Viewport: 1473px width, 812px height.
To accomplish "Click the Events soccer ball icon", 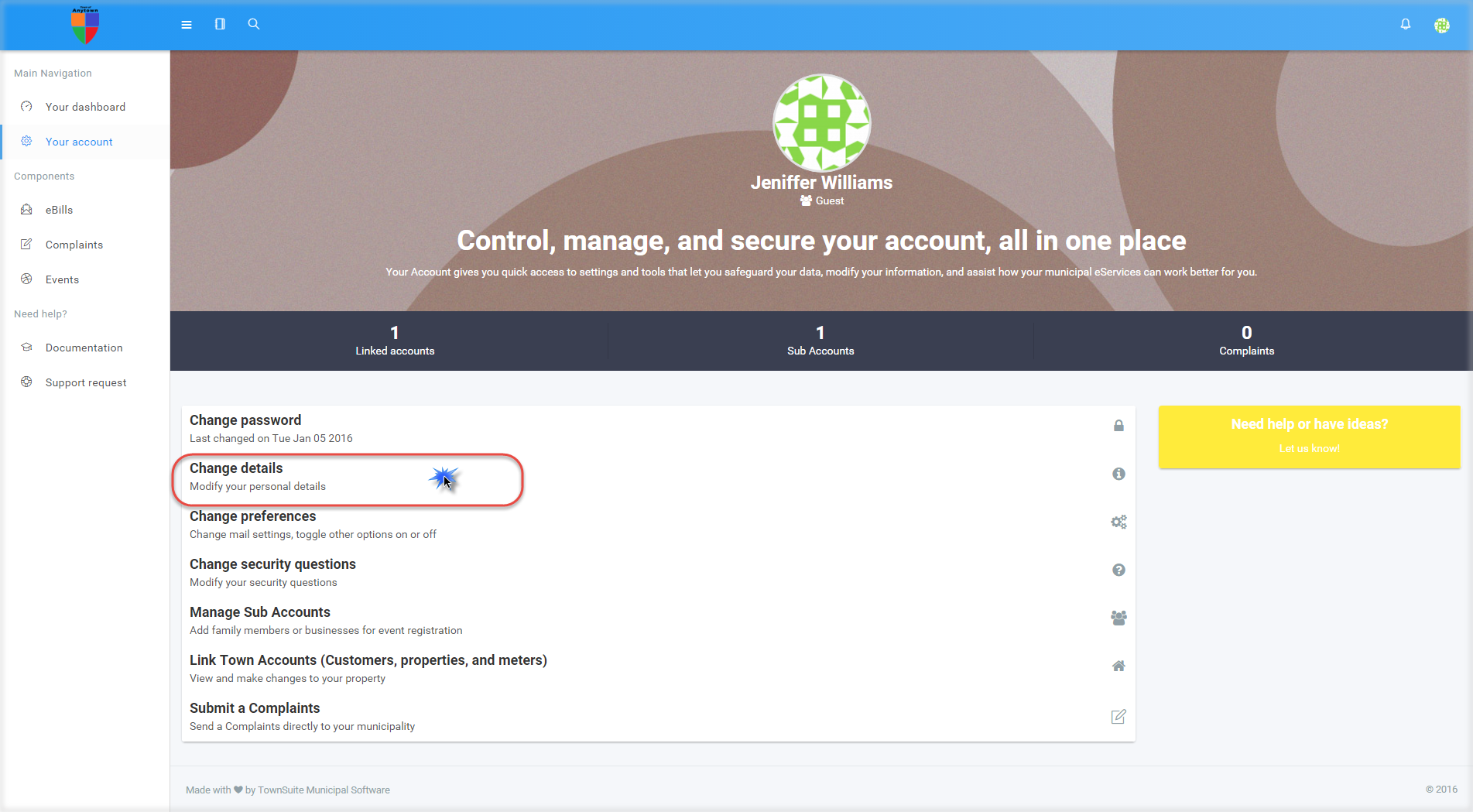I will (26, 279).
